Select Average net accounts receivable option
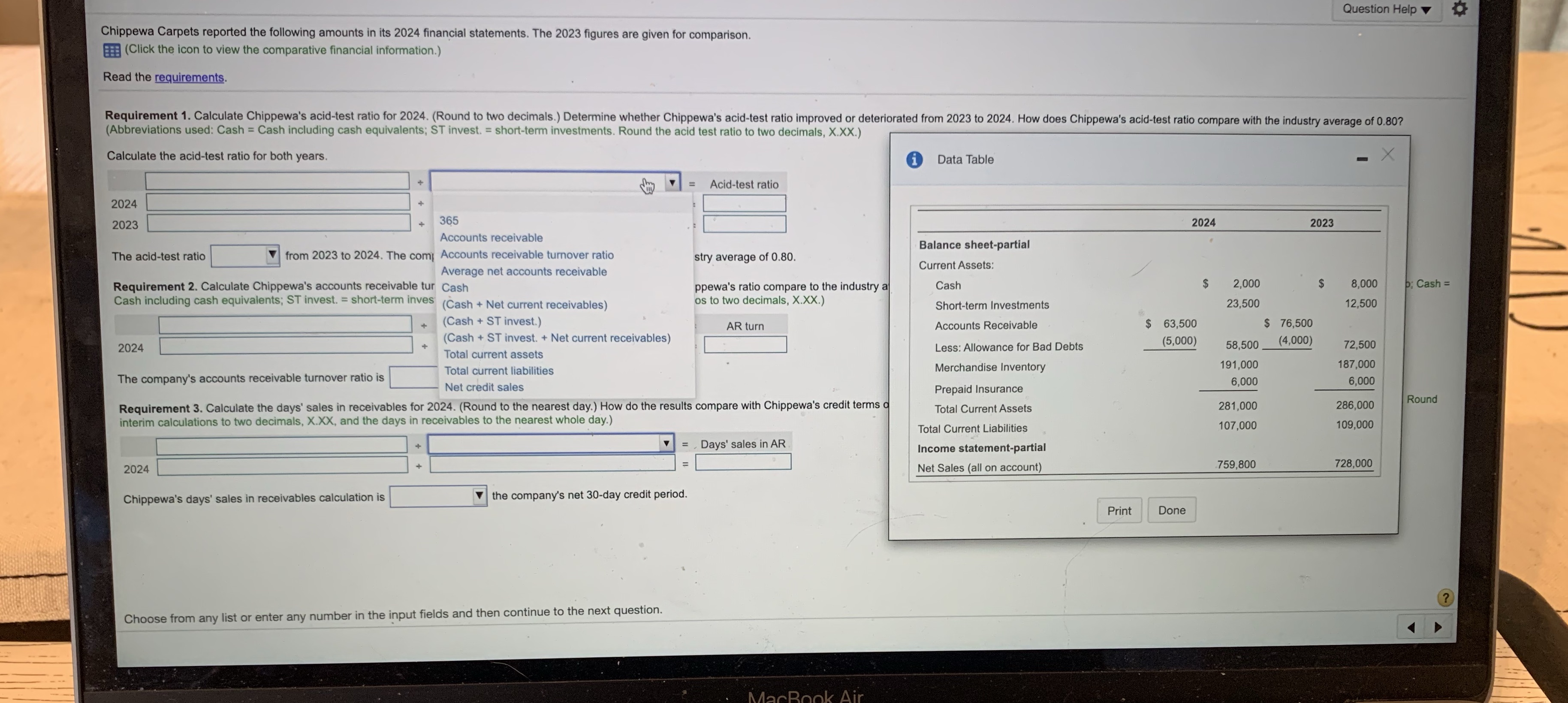1568x703 pixels. pos(524,272)
